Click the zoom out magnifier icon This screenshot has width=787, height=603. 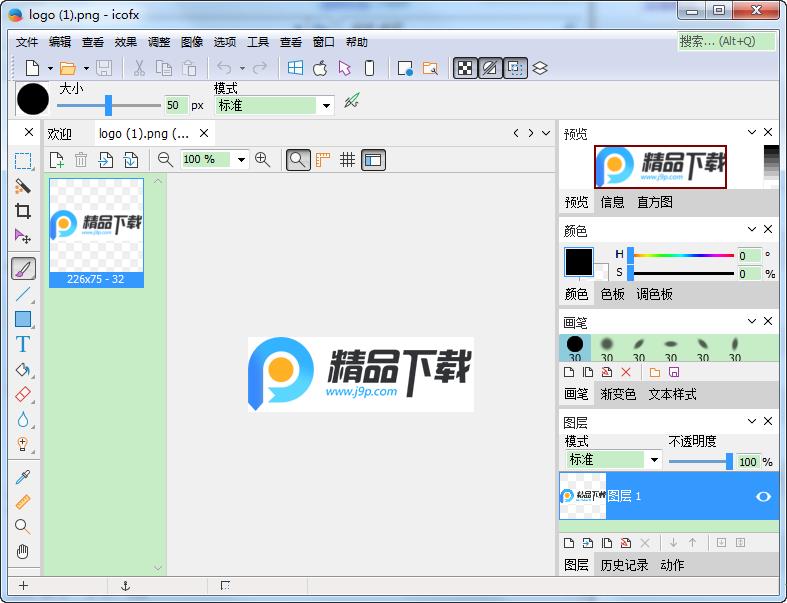(165, 160)
